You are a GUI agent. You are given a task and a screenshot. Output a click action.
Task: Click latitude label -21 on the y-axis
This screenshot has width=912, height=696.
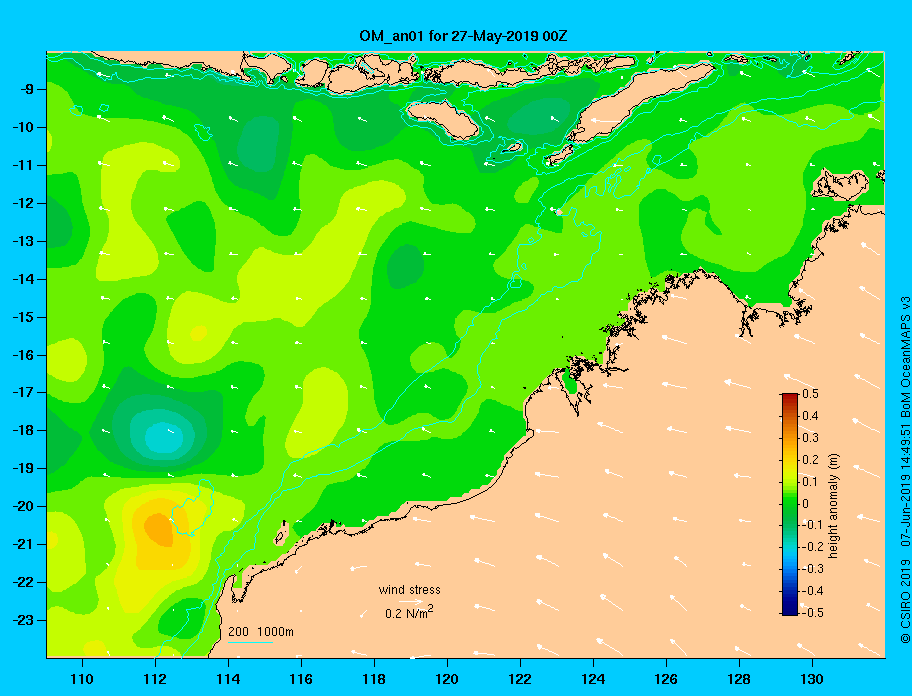pos(23,544)
